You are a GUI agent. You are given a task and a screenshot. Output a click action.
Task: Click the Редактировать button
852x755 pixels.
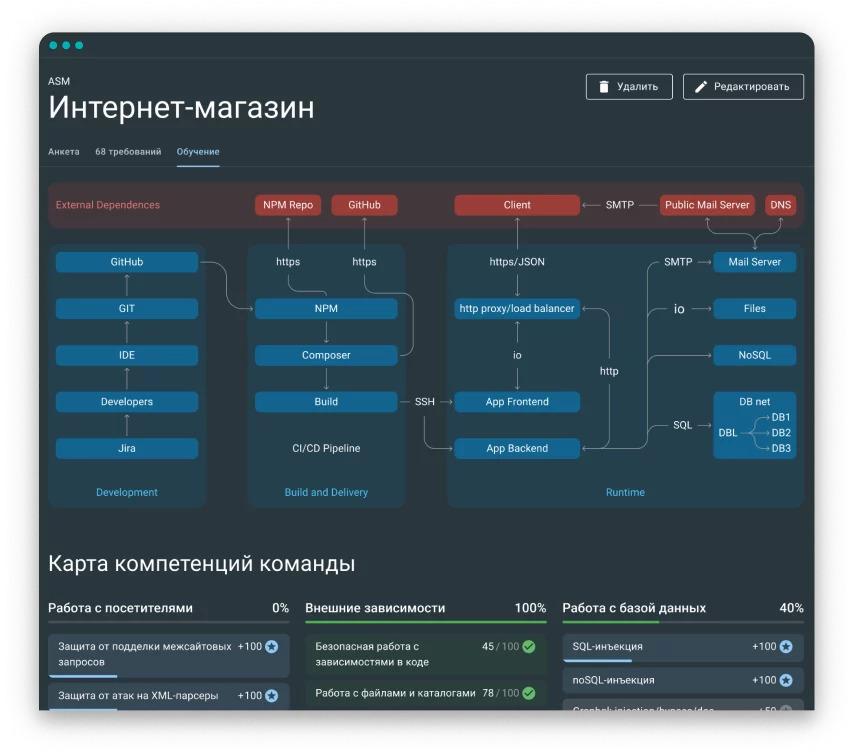coord(743,86)
